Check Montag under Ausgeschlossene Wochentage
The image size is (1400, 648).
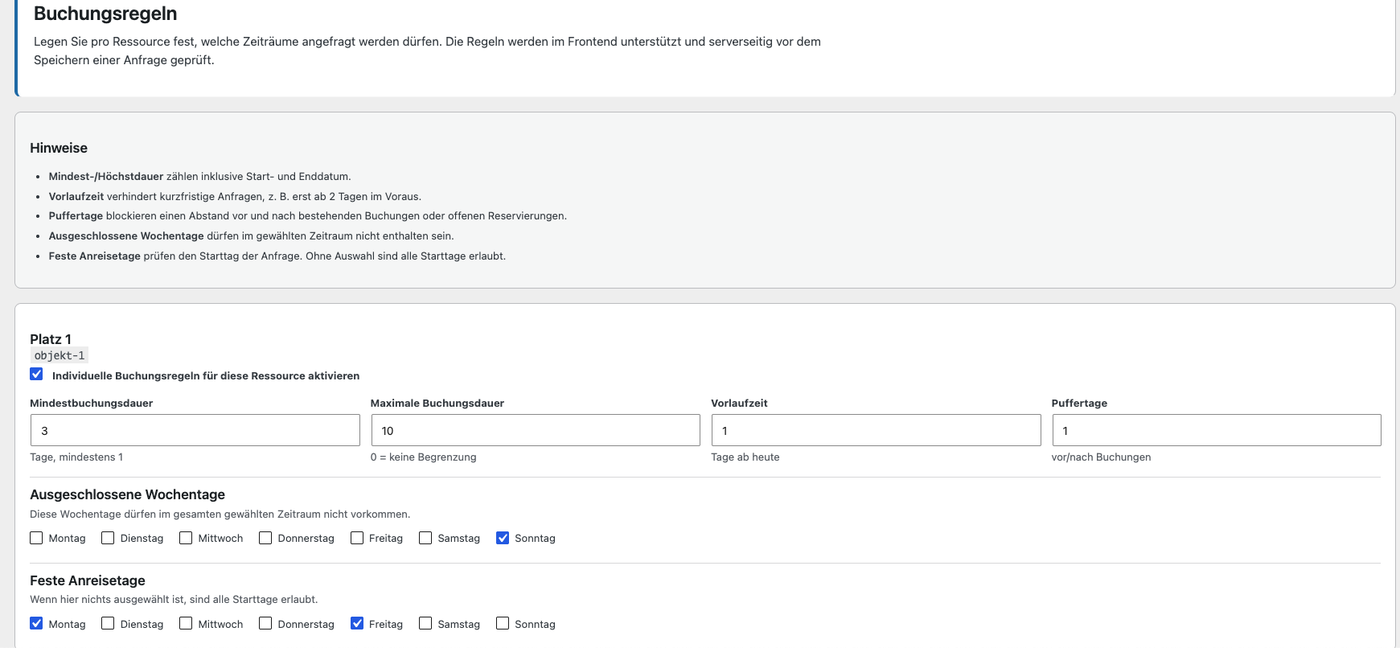pos(37,538)
